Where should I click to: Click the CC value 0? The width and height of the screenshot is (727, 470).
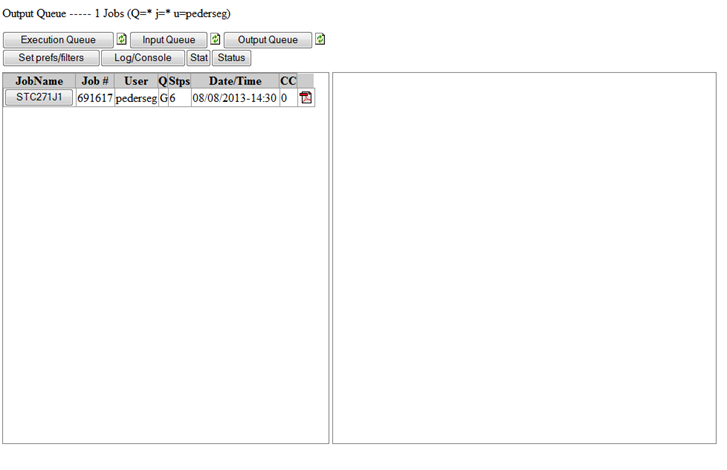click(288, 98)
